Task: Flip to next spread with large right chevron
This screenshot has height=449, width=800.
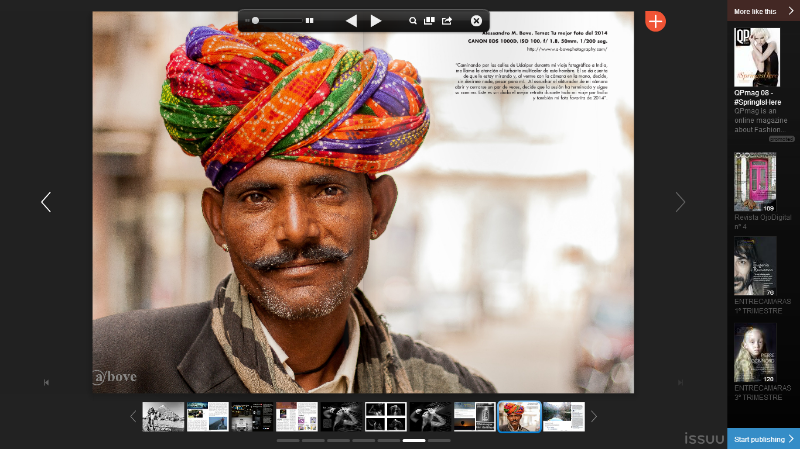Action: (x=680, y=202)
